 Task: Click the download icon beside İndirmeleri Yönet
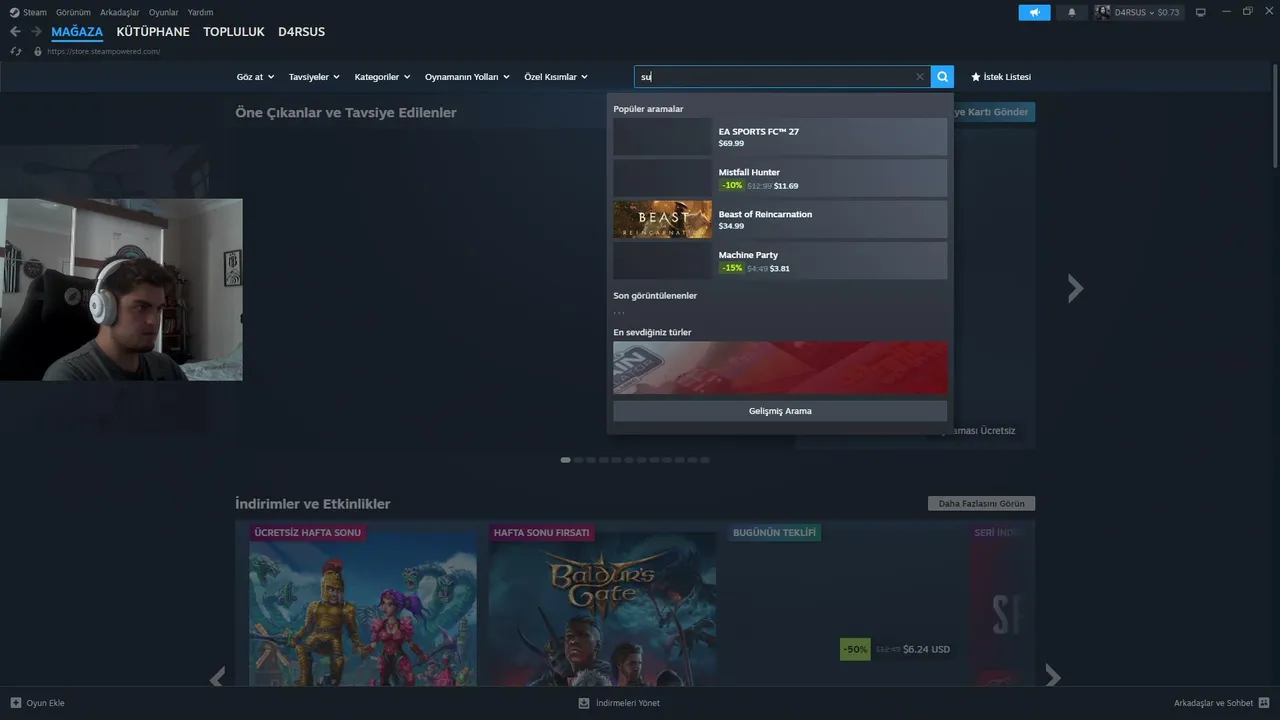pos(584,703)
